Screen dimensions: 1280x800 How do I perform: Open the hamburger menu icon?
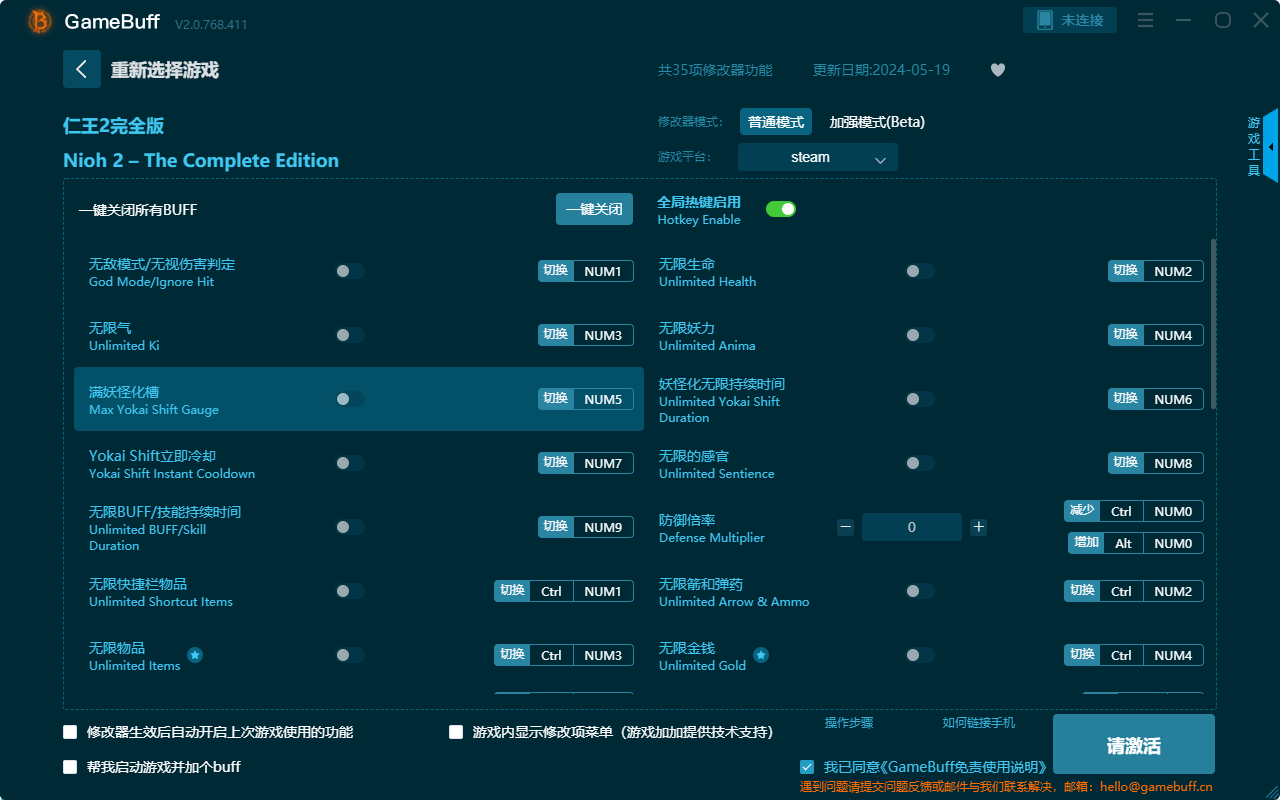pyautogui.click(x=1146, y=21)
